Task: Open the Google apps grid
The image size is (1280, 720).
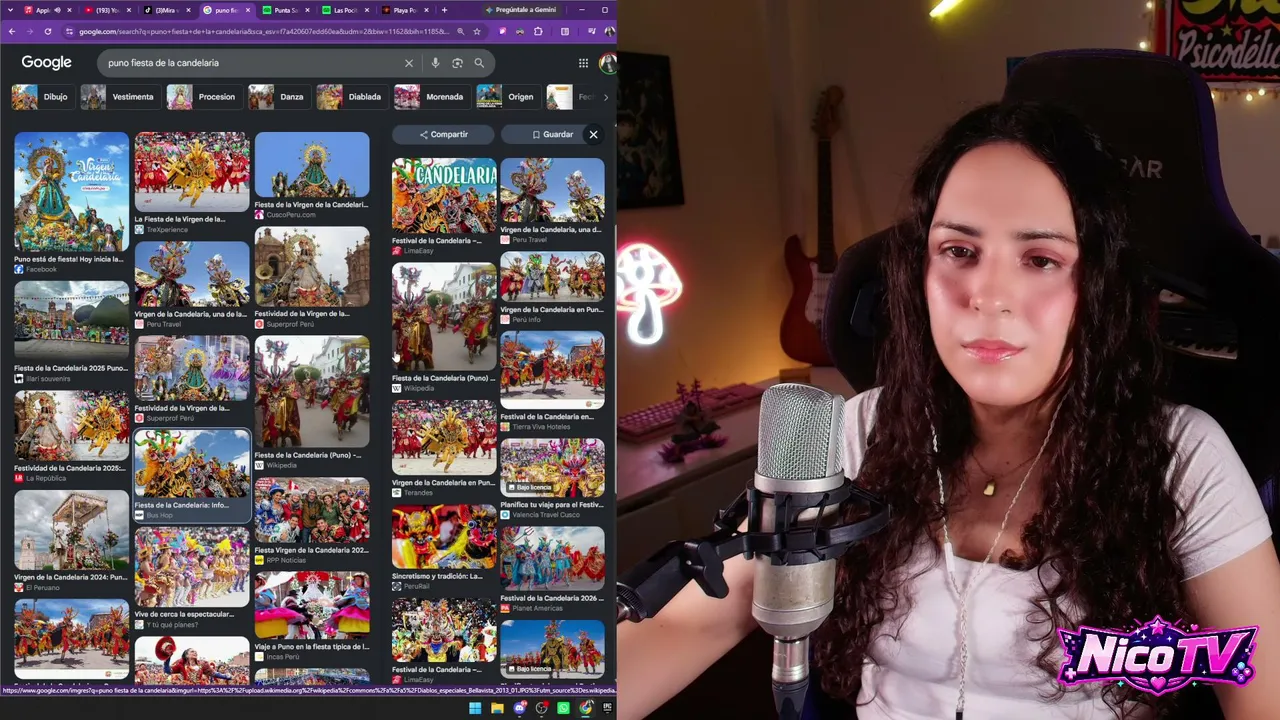Action: click(x=583, y=63)
